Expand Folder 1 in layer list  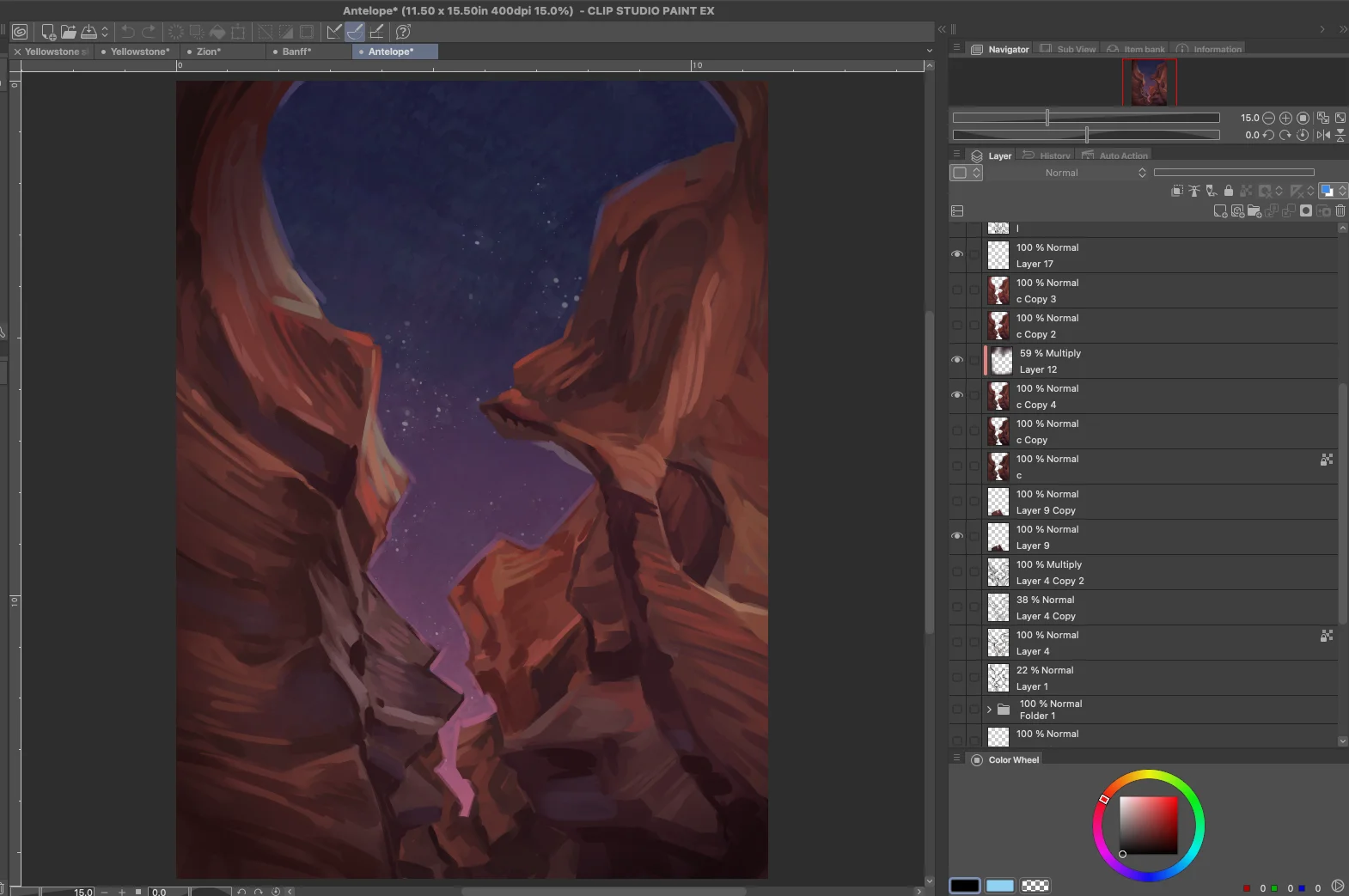click(x=989, y=710)
